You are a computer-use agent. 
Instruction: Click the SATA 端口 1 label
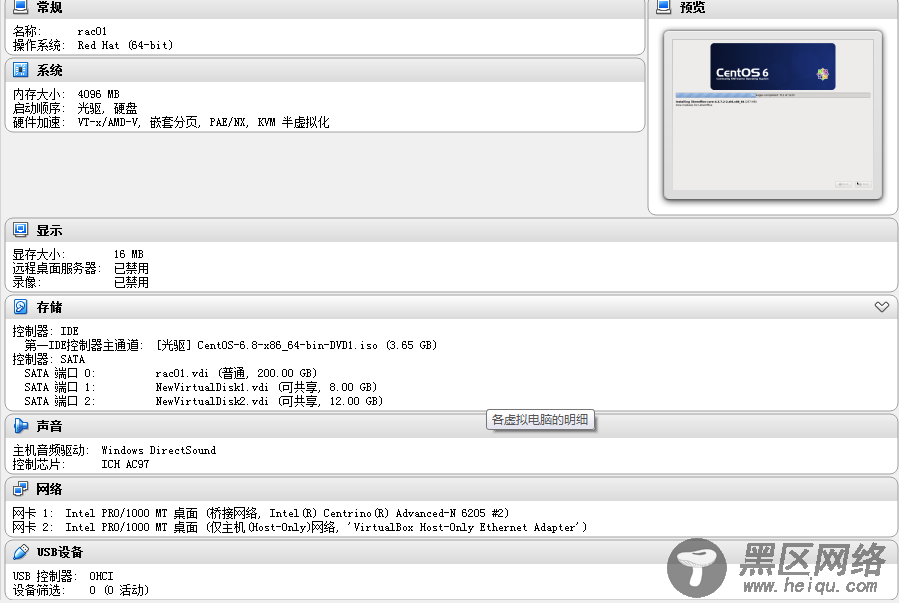60,387
